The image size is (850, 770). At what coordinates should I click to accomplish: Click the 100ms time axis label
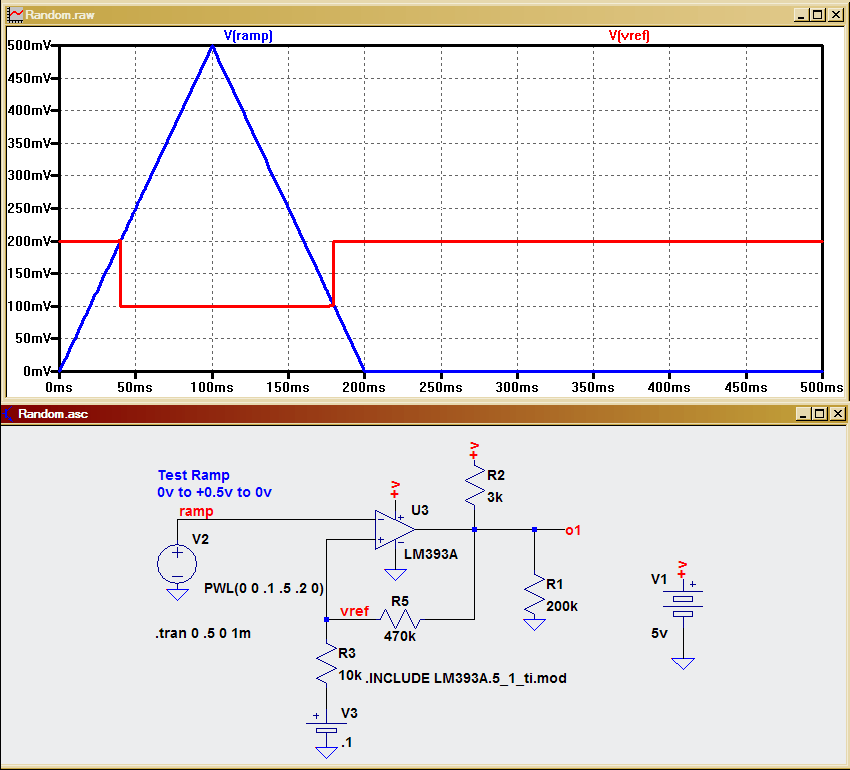coord(211,387)
